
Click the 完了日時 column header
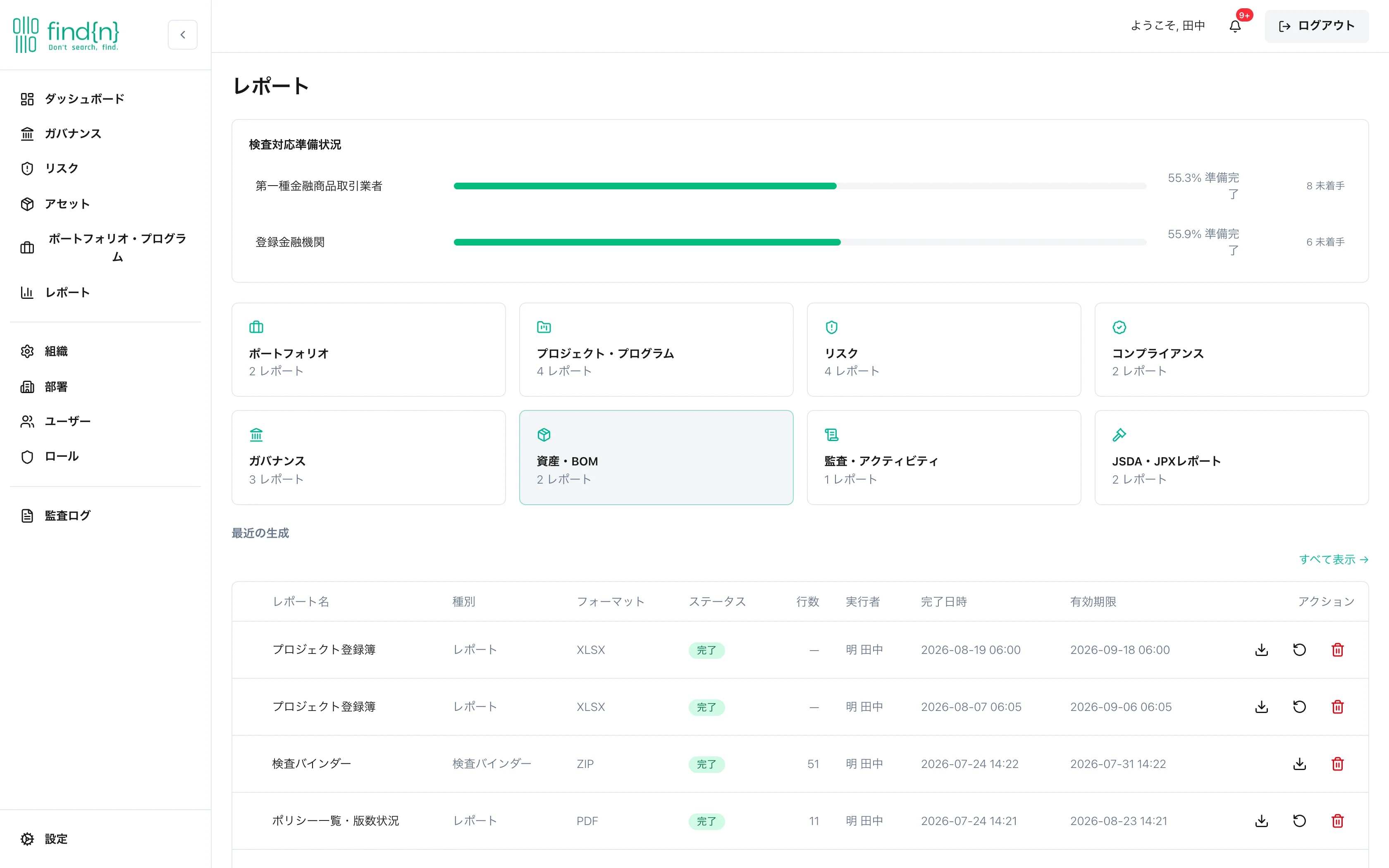point(944,602)
